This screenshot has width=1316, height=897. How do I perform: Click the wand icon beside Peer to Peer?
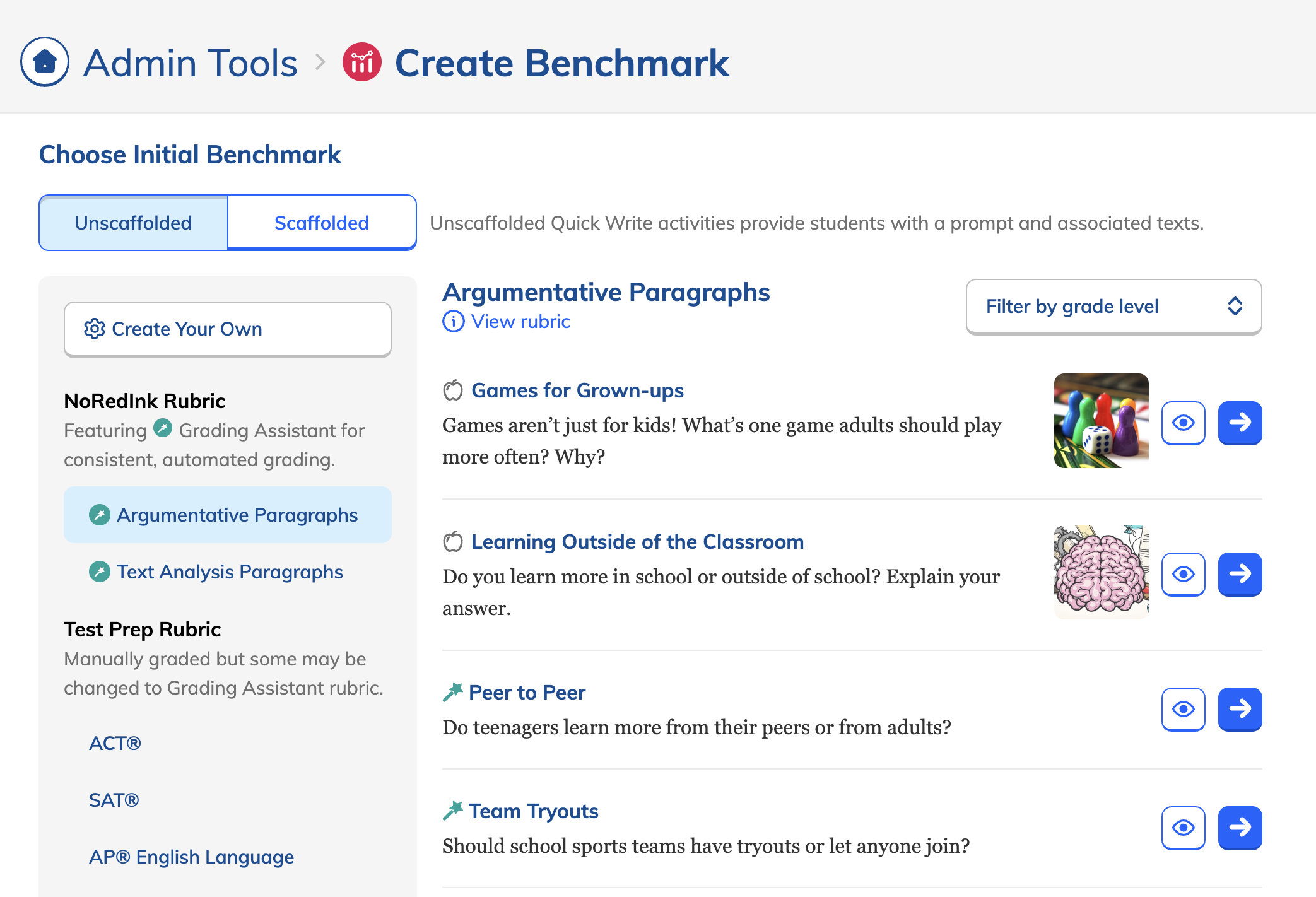point(452,693)
